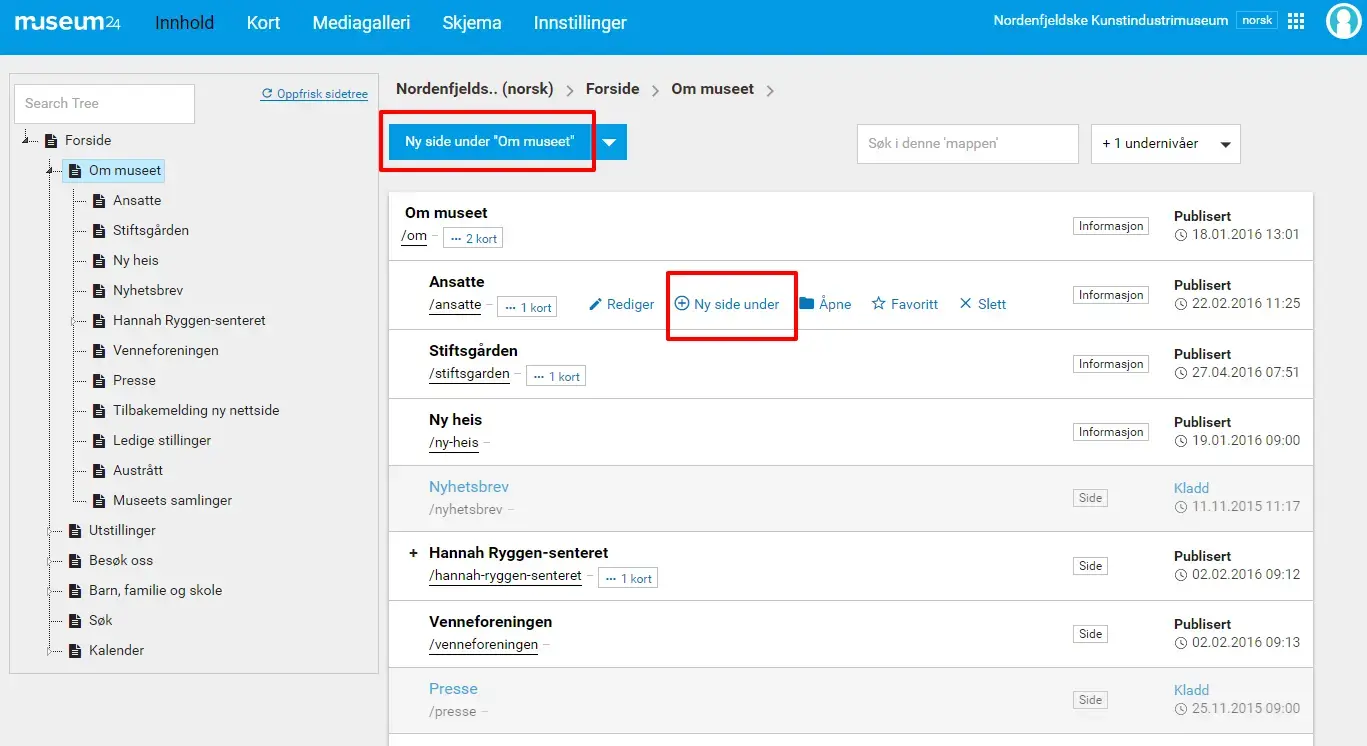Select Barn, familie og skole in tree
This screenshot has width=1367, height=746.
pos(156,590)
